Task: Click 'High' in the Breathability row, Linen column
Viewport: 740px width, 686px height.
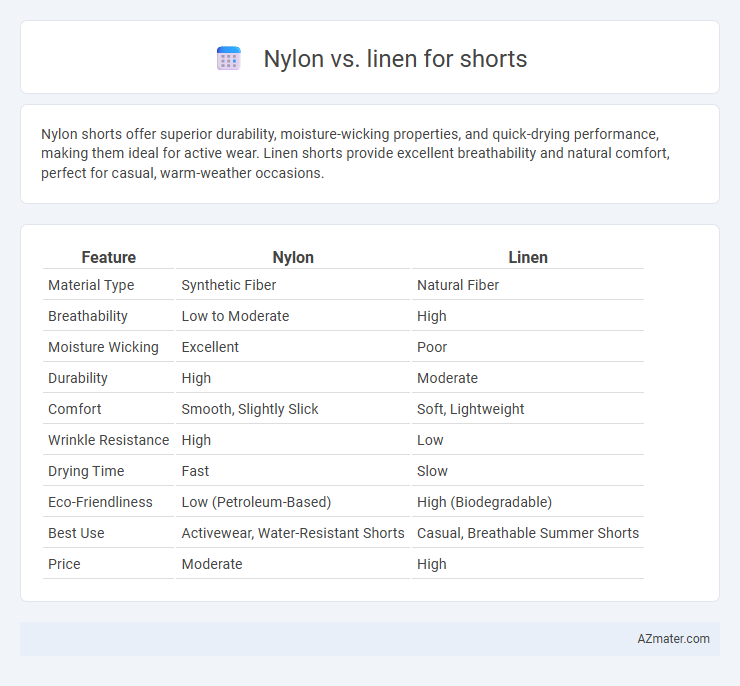Action: coord(431,316)
